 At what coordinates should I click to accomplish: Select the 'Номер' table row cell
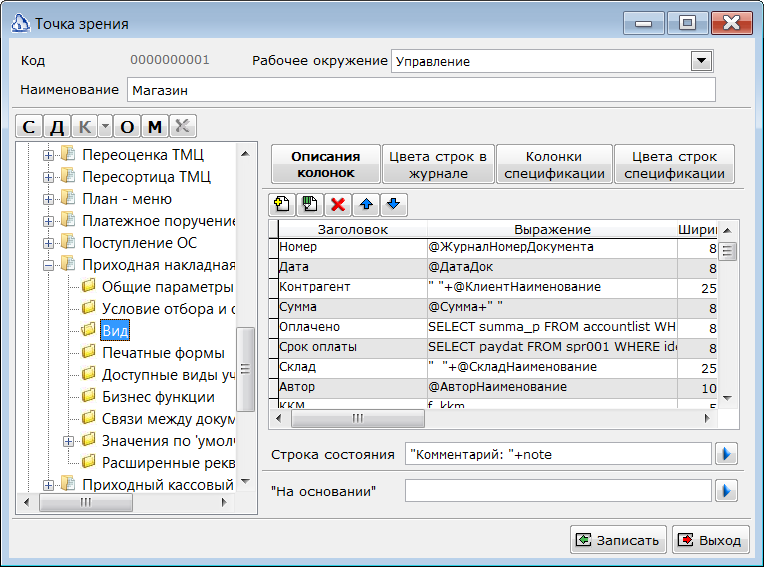click(x=353, y=247)
